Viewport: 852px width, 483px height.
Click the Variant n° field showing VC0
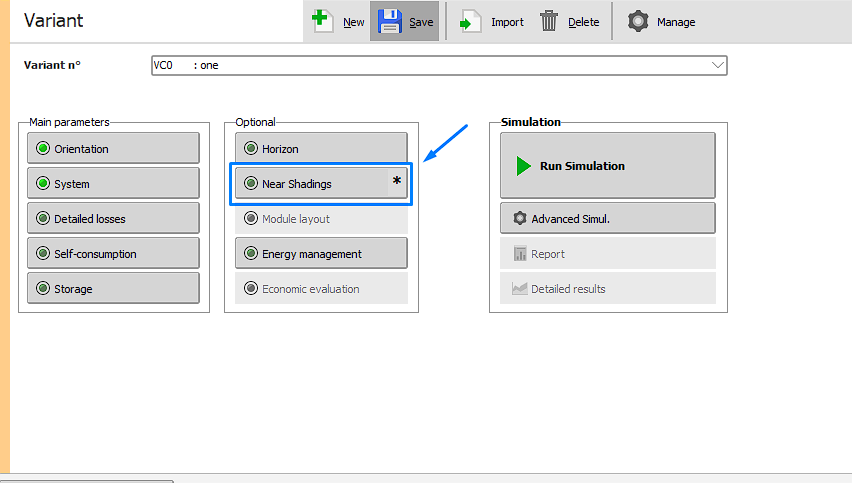tap(430, 65)
